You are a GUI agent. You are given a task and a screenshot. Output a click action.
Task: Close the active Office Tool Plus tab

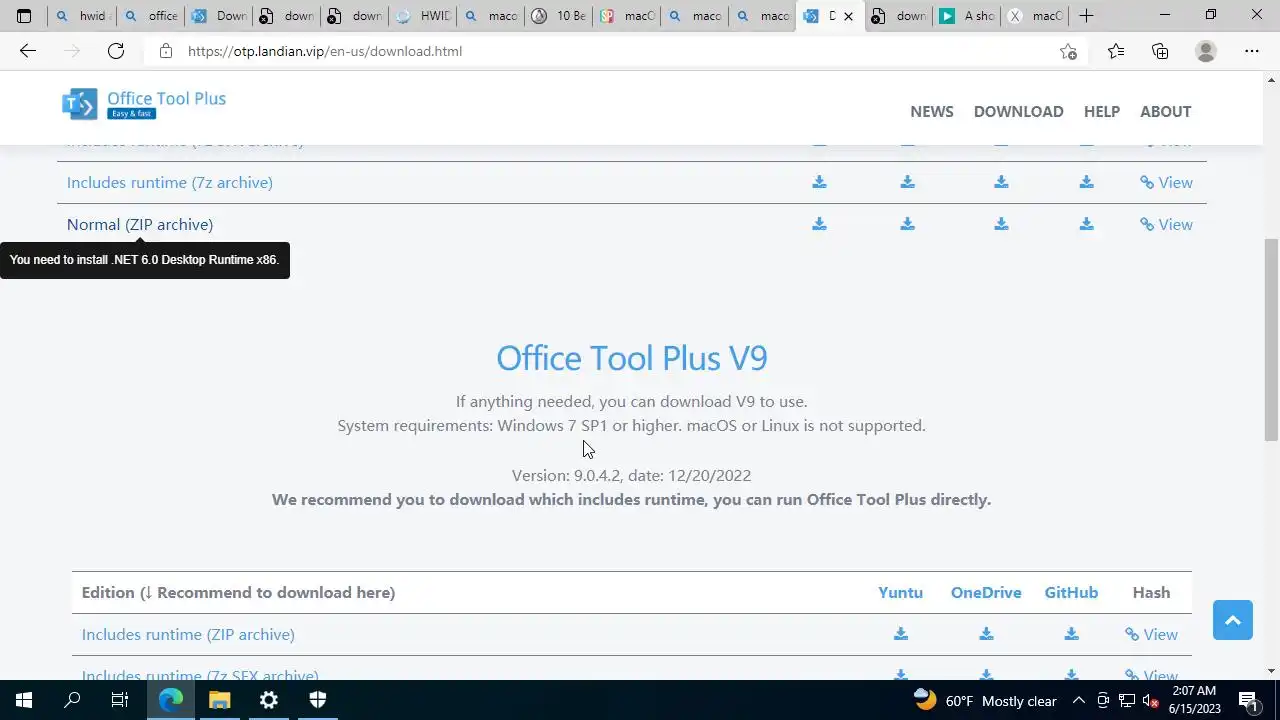tap(848, 16)
